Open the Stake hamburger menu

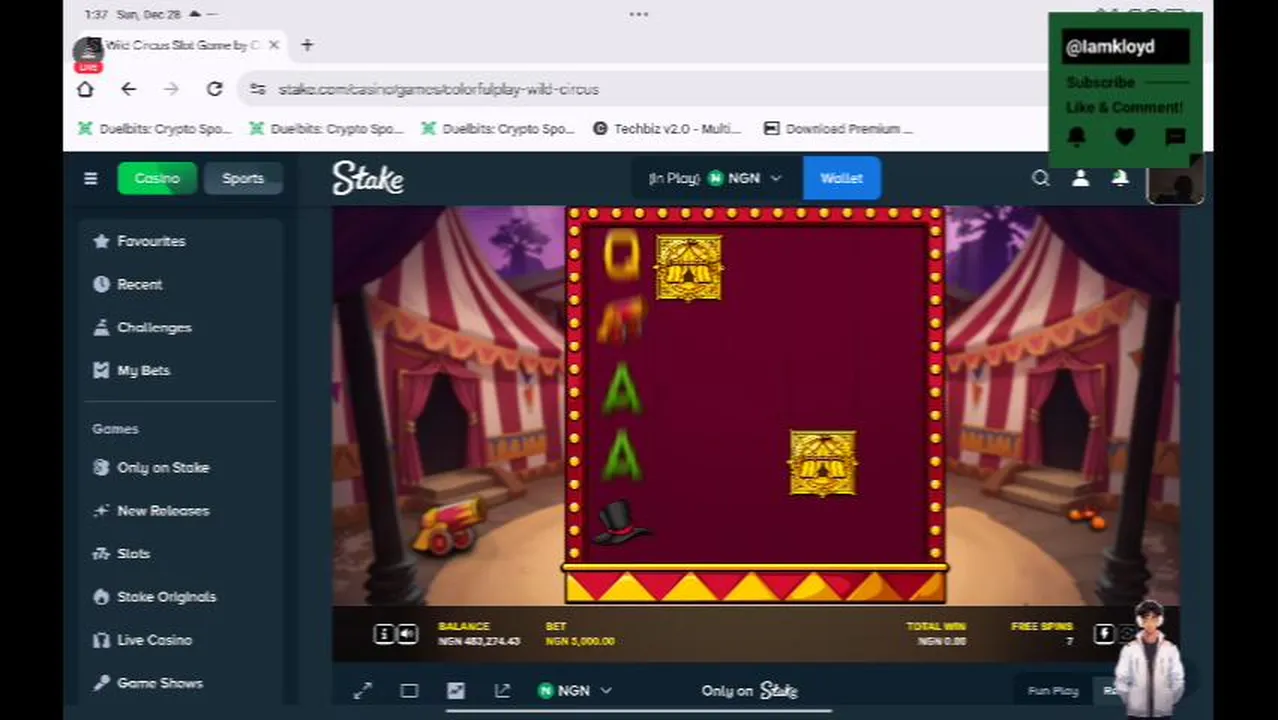pyautogui.click(x=90, y=178)
